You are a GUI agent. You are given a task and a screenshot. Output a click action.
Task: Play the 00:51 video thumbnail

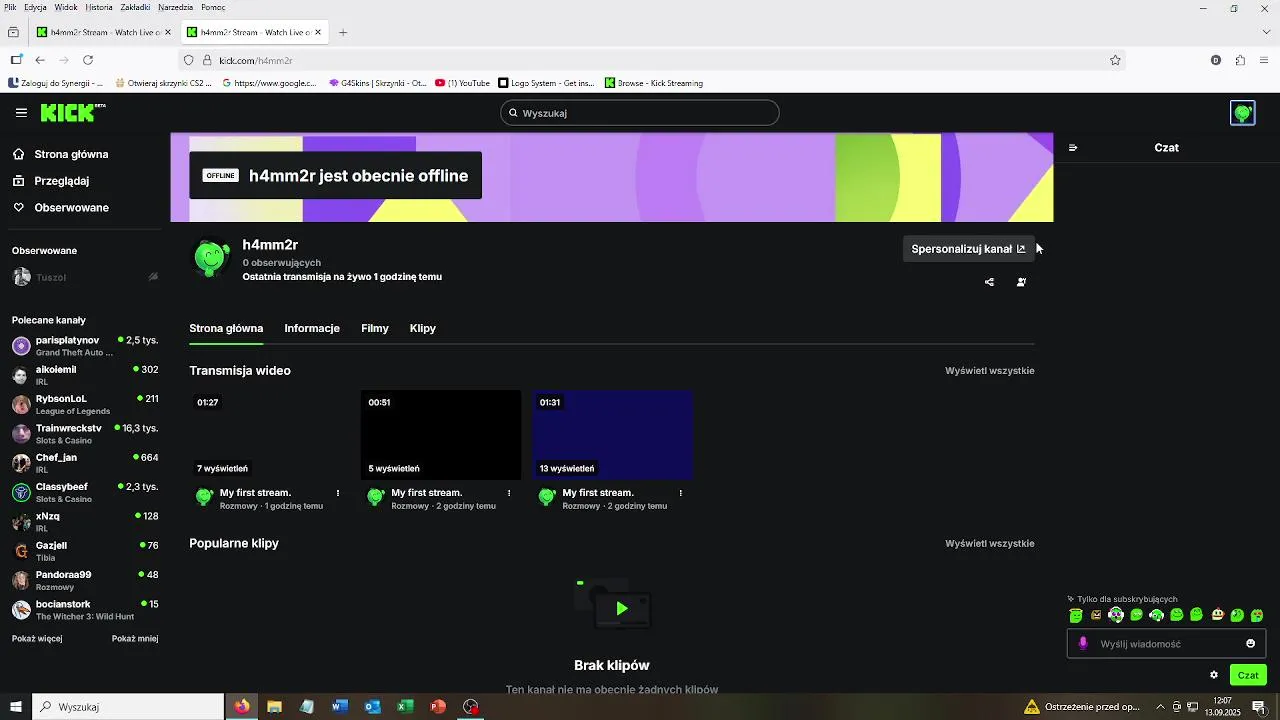pyautogui.click(x=441, y=435)
